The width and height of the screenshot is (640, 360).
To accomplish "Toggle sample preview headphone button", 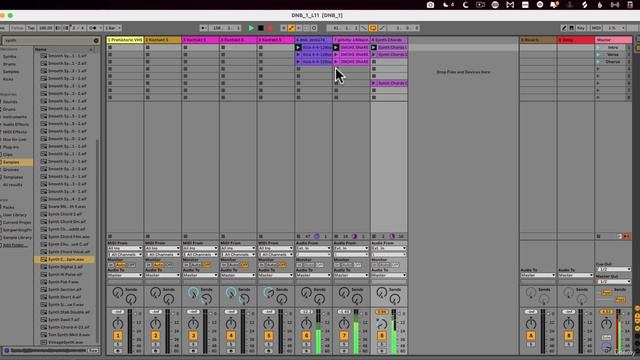I will point(6,350).
